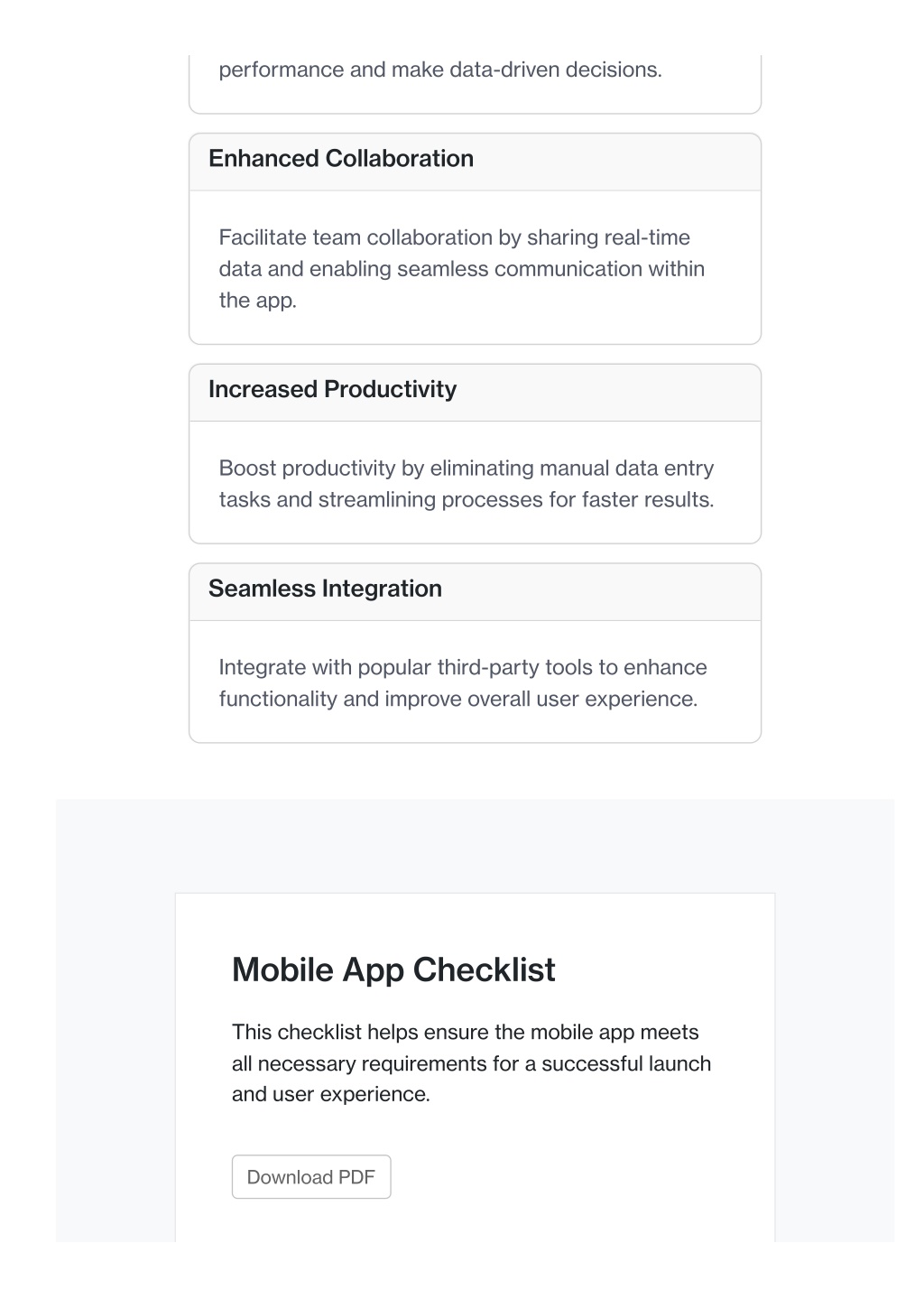Click the Mobile App Checklist heading
Image resolution: width=924 pixels, height=1308 pixels.
pyautogui.click(x=393, y=969)
